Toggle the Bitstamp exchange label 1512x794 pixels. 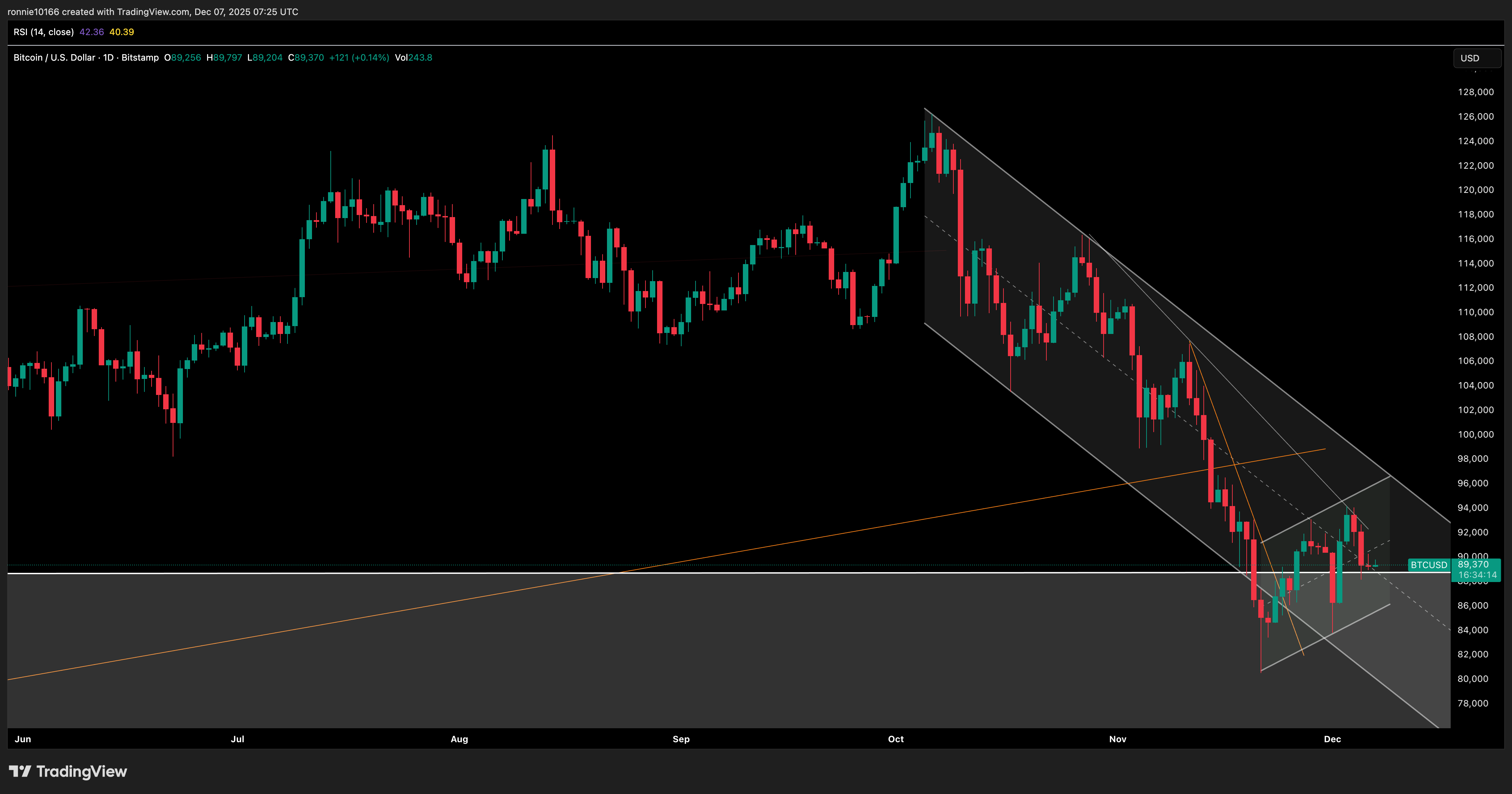(x=140, y=58)
